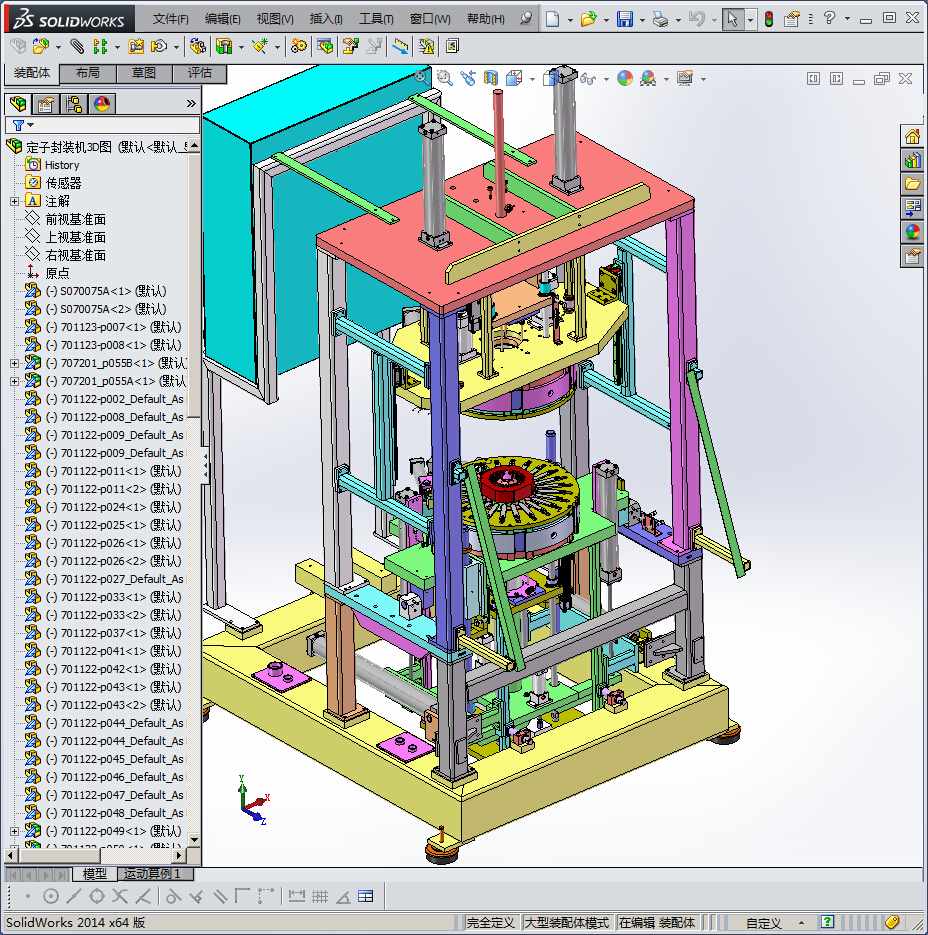928x935 pixels.
Task: Expand the feature manager panel chevron
Action: tap(191, 104)
